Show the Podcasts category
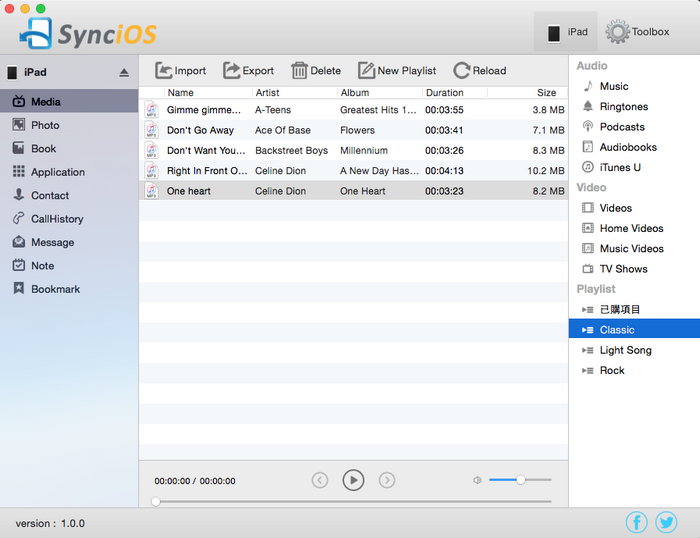The height and width of the screenshot is (538, 700). pyautogui.click(x=634, y=127)
